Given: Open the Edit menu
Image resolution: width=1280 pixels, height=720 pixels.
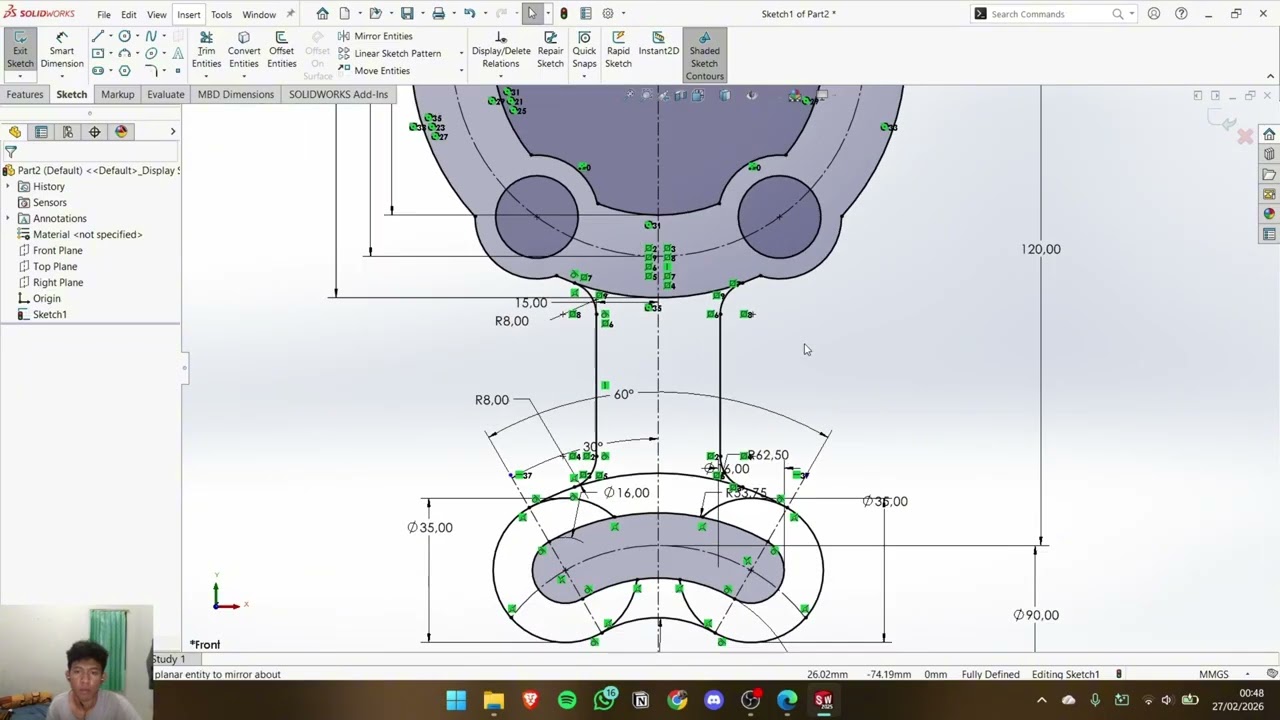Looking at the screenshot, I should (129, 15).
